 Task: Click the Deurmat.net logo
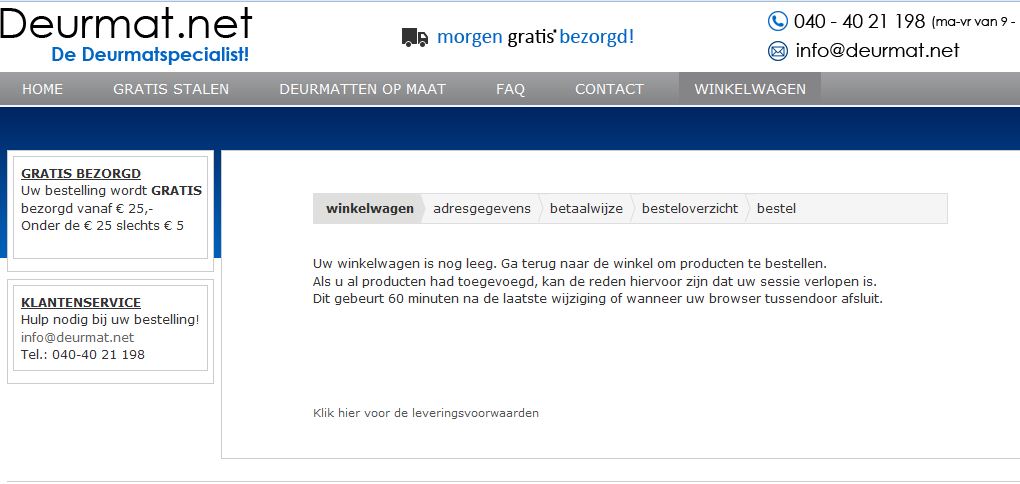coord(126,23)
